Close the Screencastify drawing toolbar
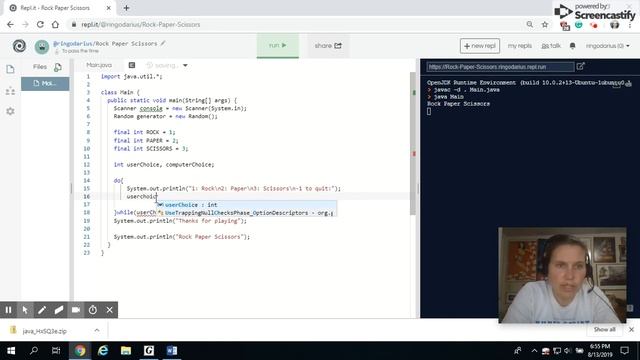Image resolution: width=640 pixels, height=360 pixels. pyautogui.click(x=109, y=310)
